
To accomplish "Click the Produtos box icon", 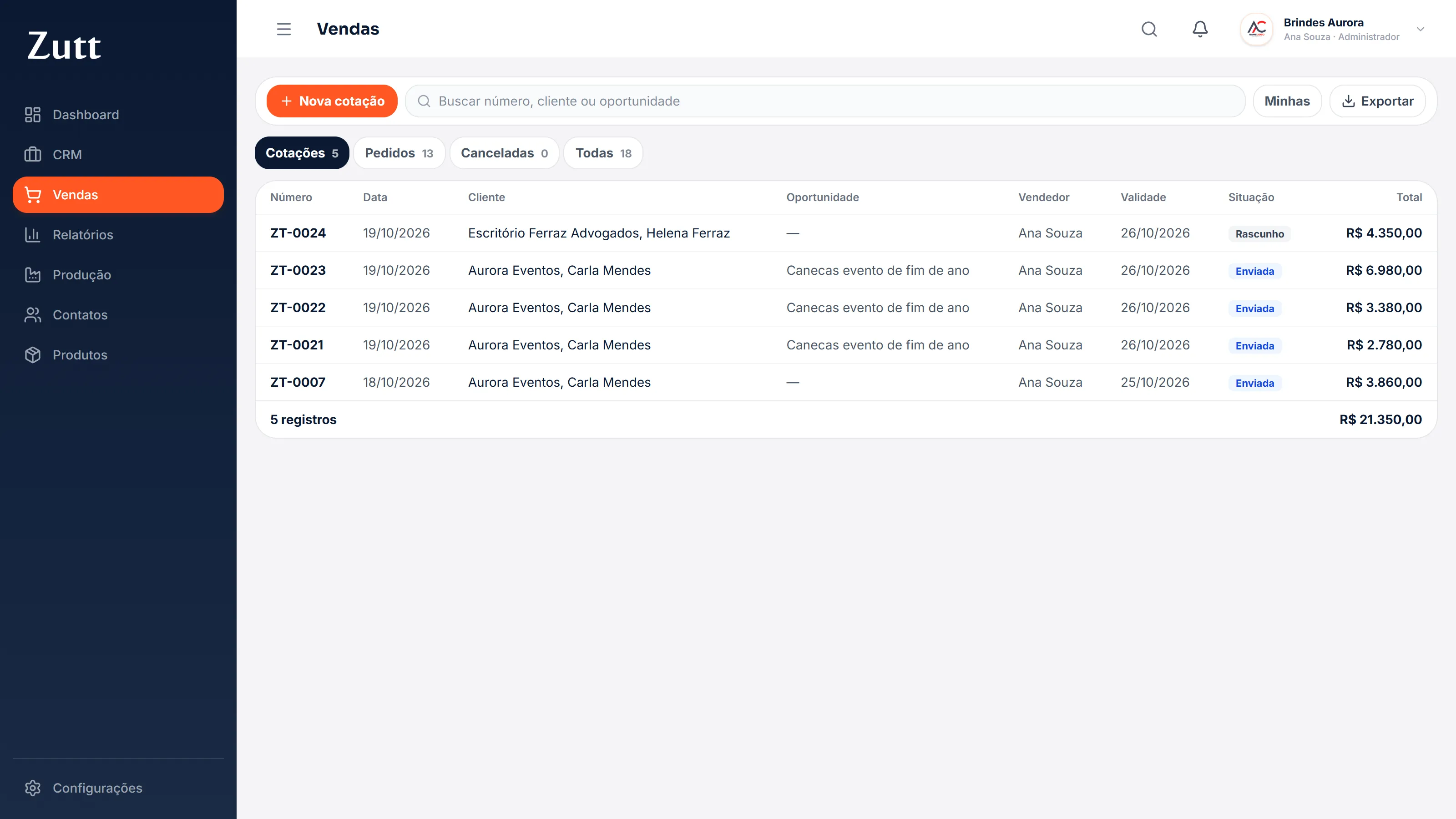I will tap(33, 355).
